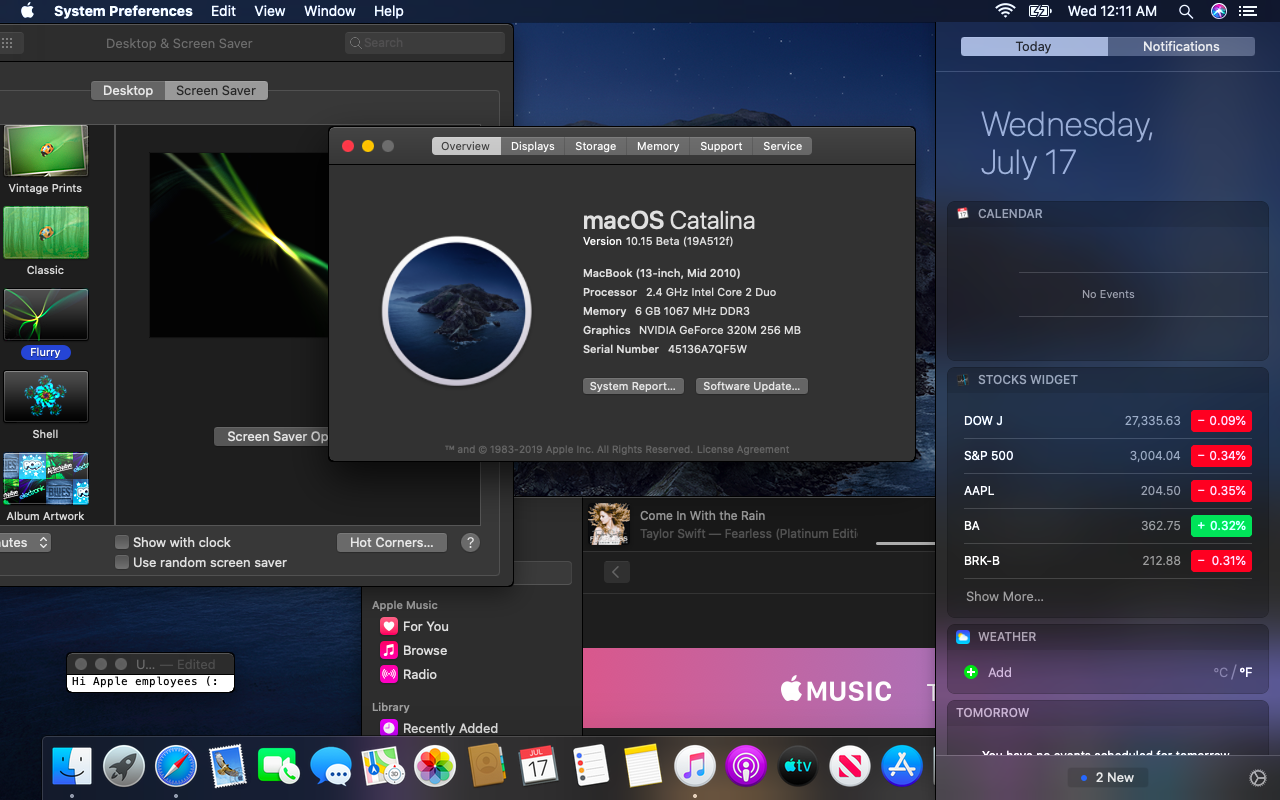Viewport: 1280px width, 800px height.
Task: Switch weather units to °F
Action: [x=1246, y=672]
